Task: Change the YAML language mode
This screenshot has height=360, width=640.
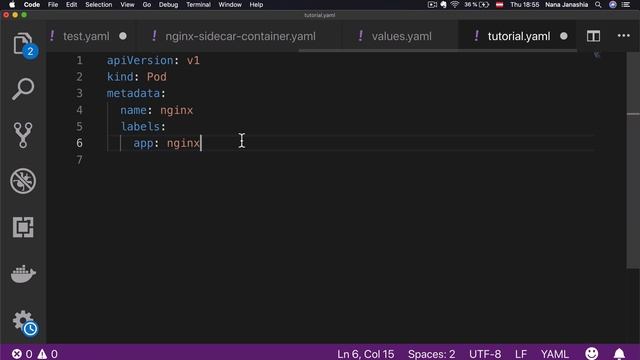Action: [555, 354]
